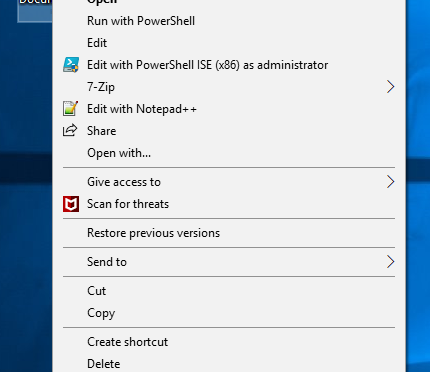Click the Share arrow icon
430x372 pixels.
point(70,130)
